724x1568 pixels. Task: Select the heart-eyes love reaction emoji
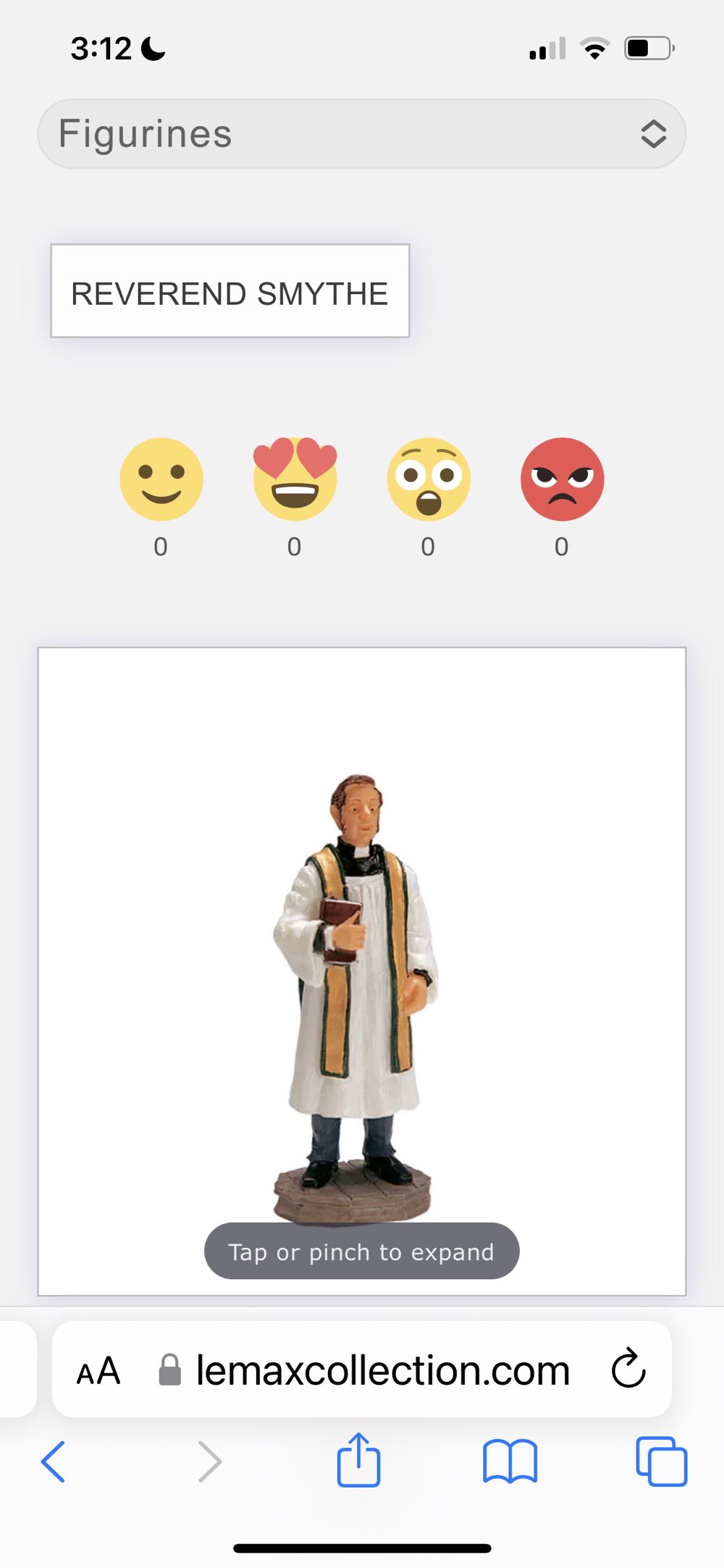point(295,479)
